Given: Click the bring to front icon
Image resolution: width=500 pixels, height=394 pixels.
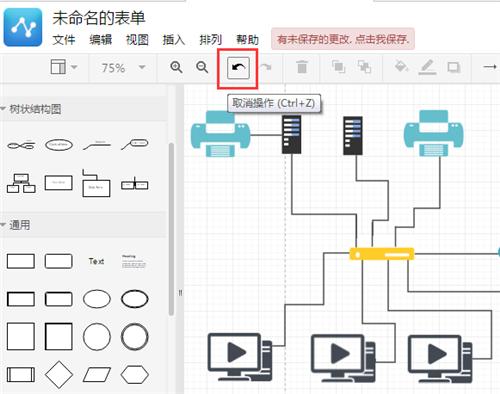Looking at the screenshot, I should click(x=338, y=67).
